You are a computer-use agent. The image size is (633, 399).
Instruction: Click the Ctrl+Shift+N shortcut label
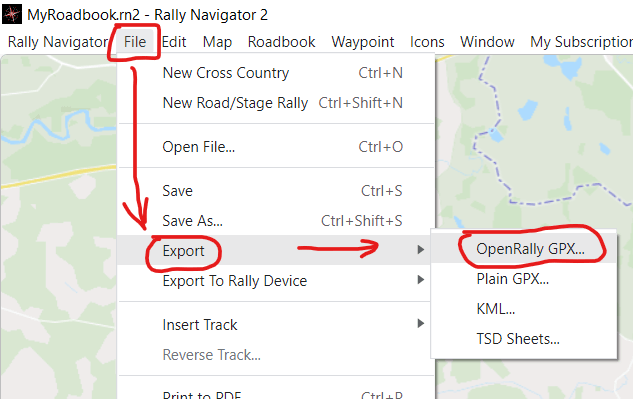pyautogui.click(x=361, y=103)
